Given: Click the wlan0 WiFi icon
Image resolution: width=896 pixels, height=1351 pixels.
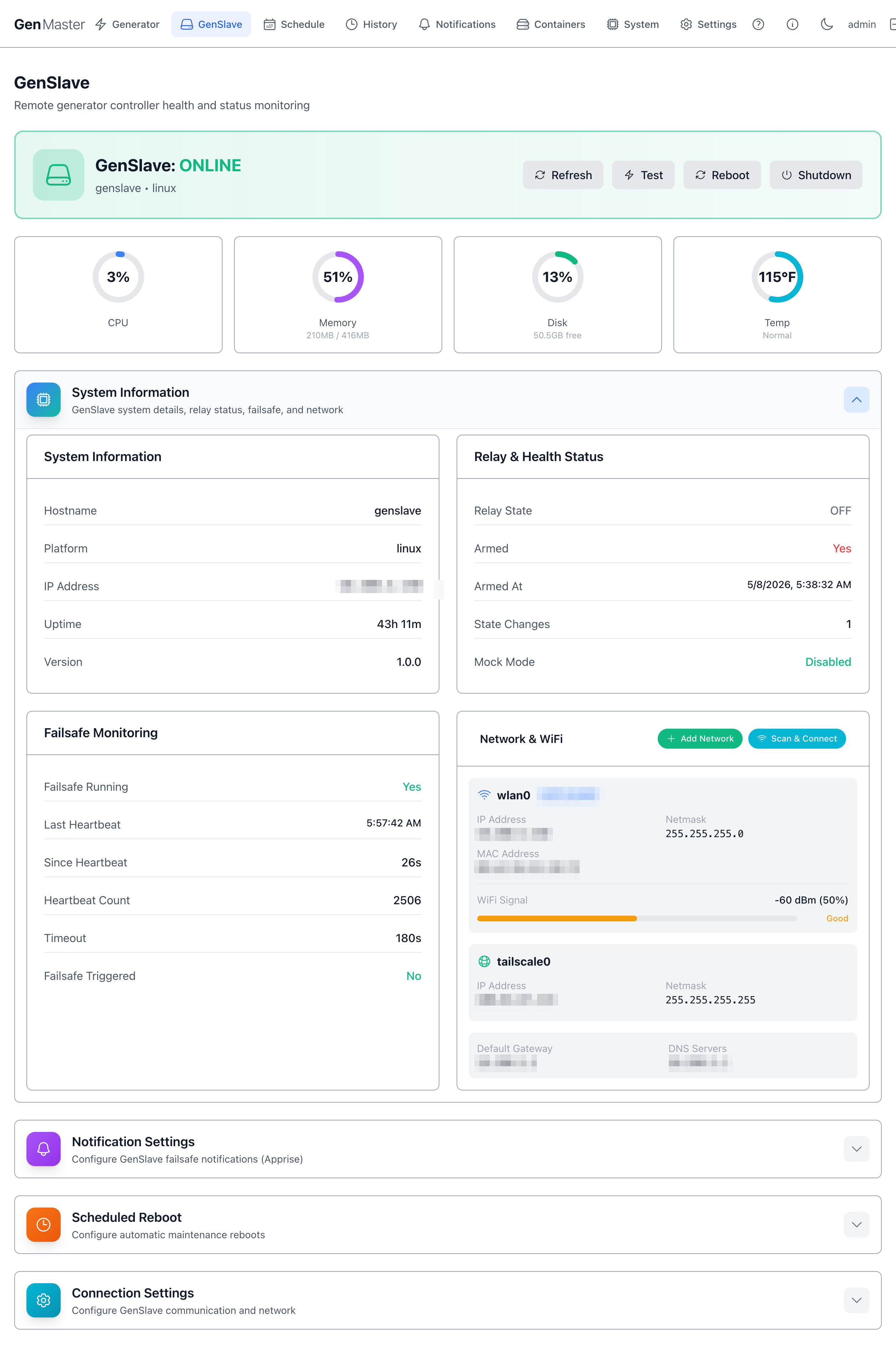Looking at the screenshot, I should point(484,795).
